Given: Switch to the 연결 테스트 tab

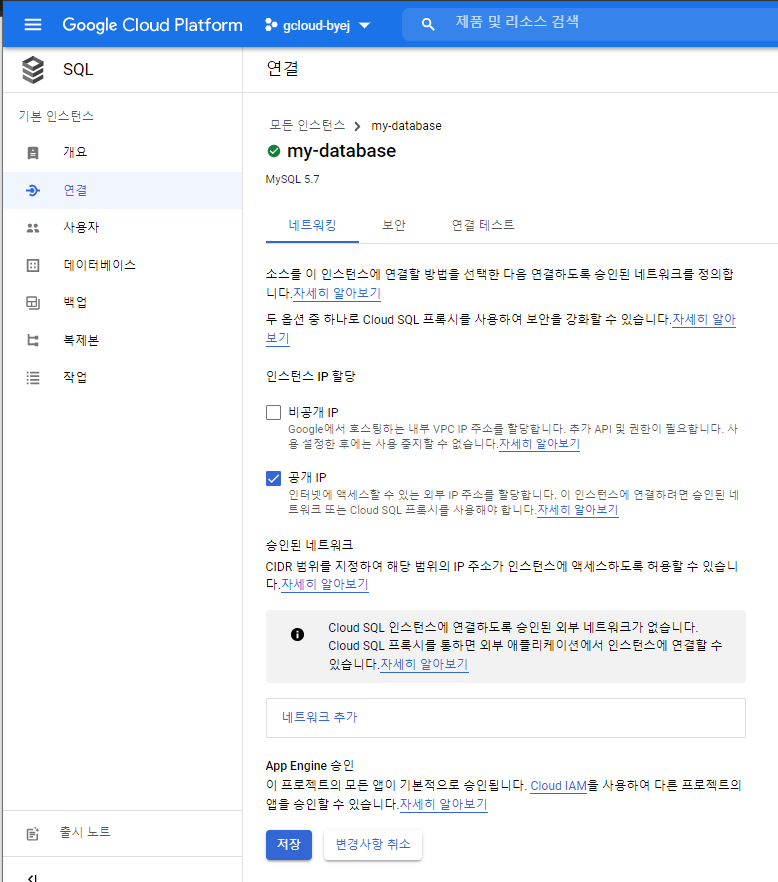Looking at the screenshot, I should click(x=483, y=226).
